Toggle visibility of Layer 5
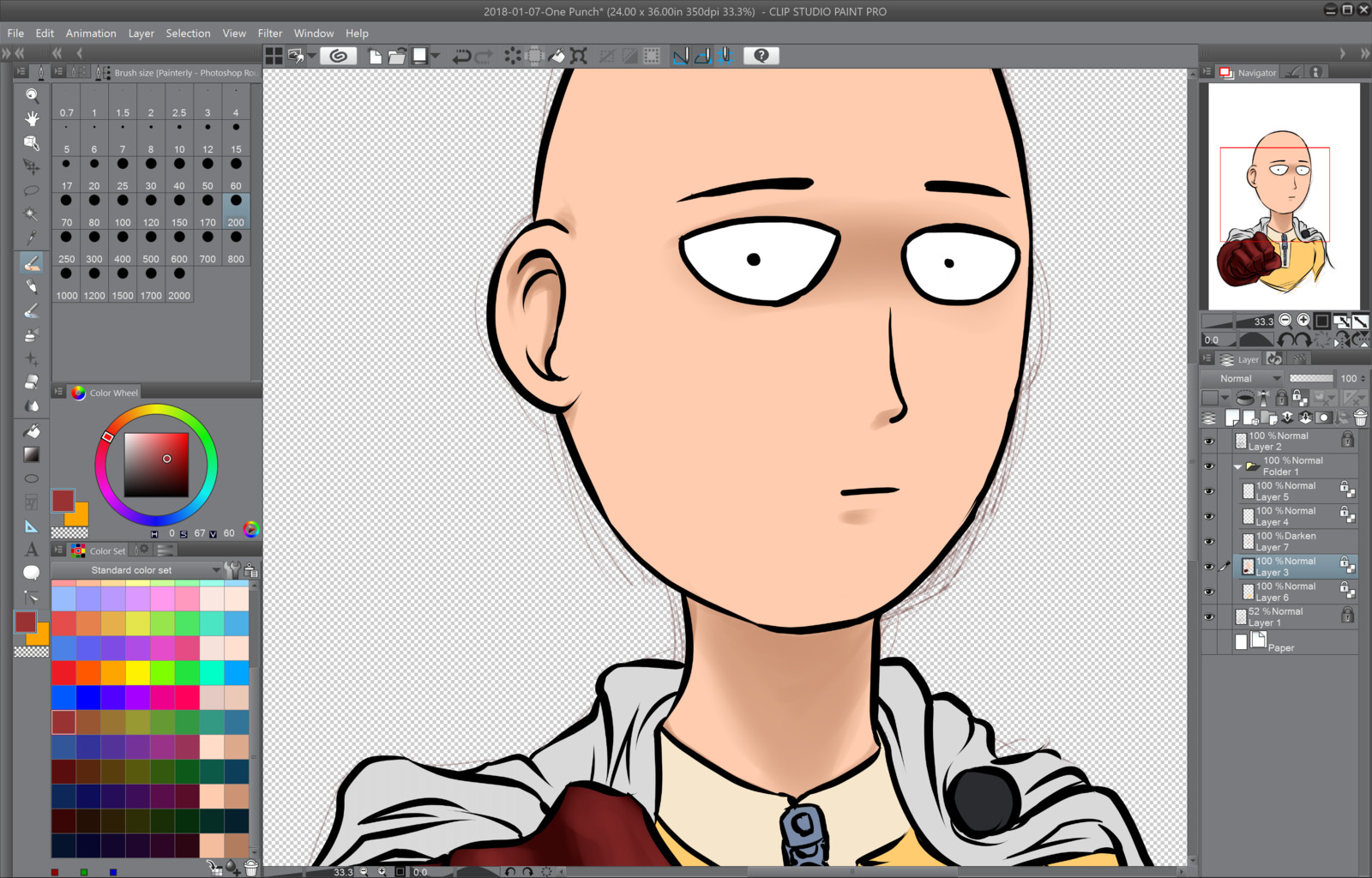 [1209, 491]
